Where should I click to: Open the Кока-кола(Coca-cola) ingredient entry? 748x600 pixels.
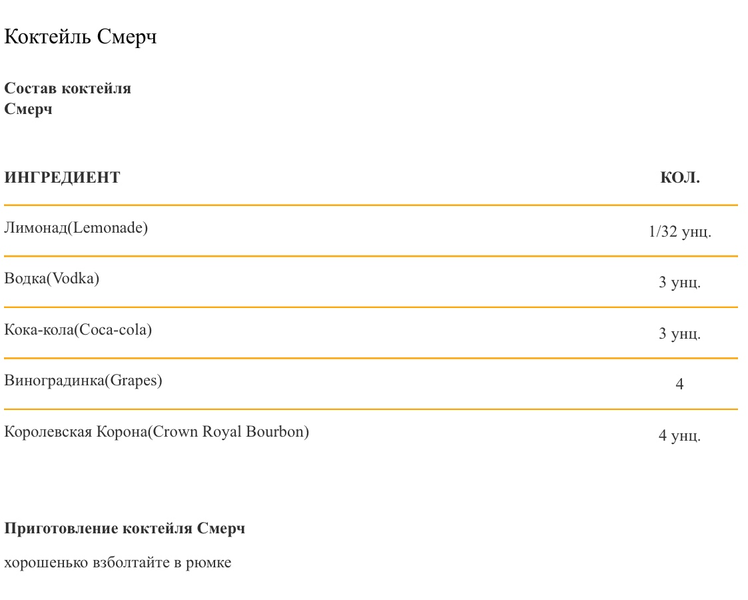coord(78,330)
